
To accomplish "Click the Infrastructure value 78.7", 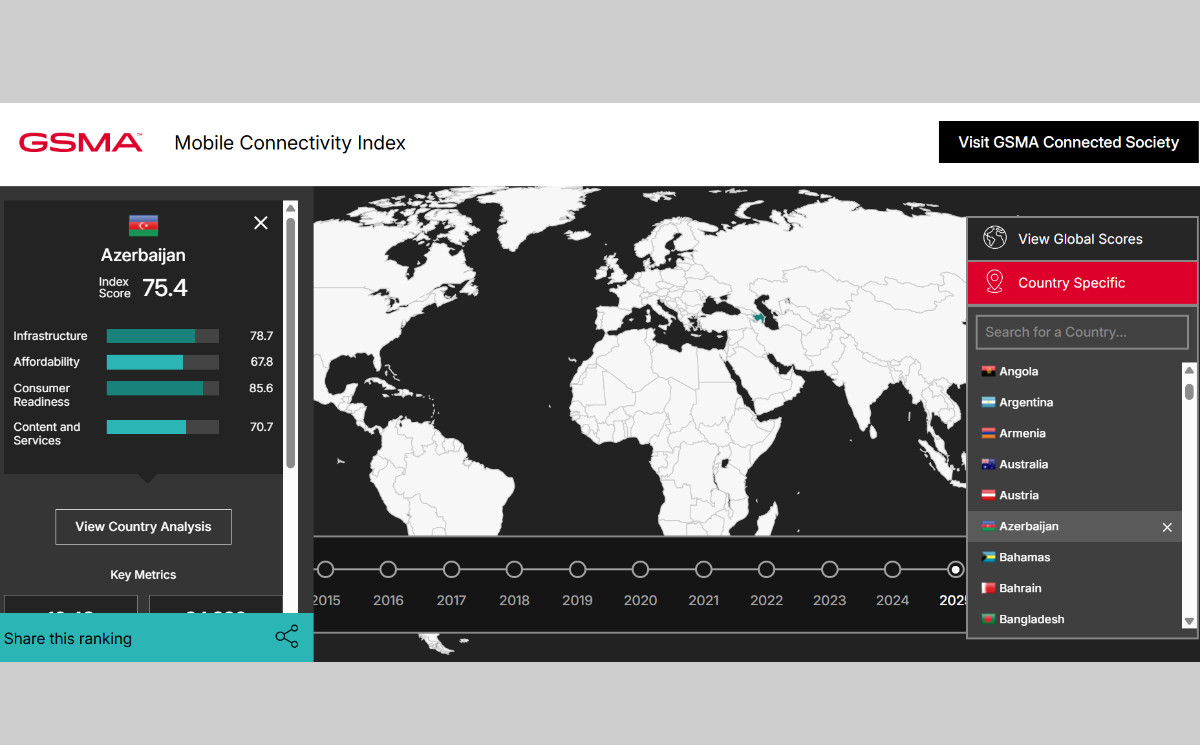I will click(x=261, y=336).
